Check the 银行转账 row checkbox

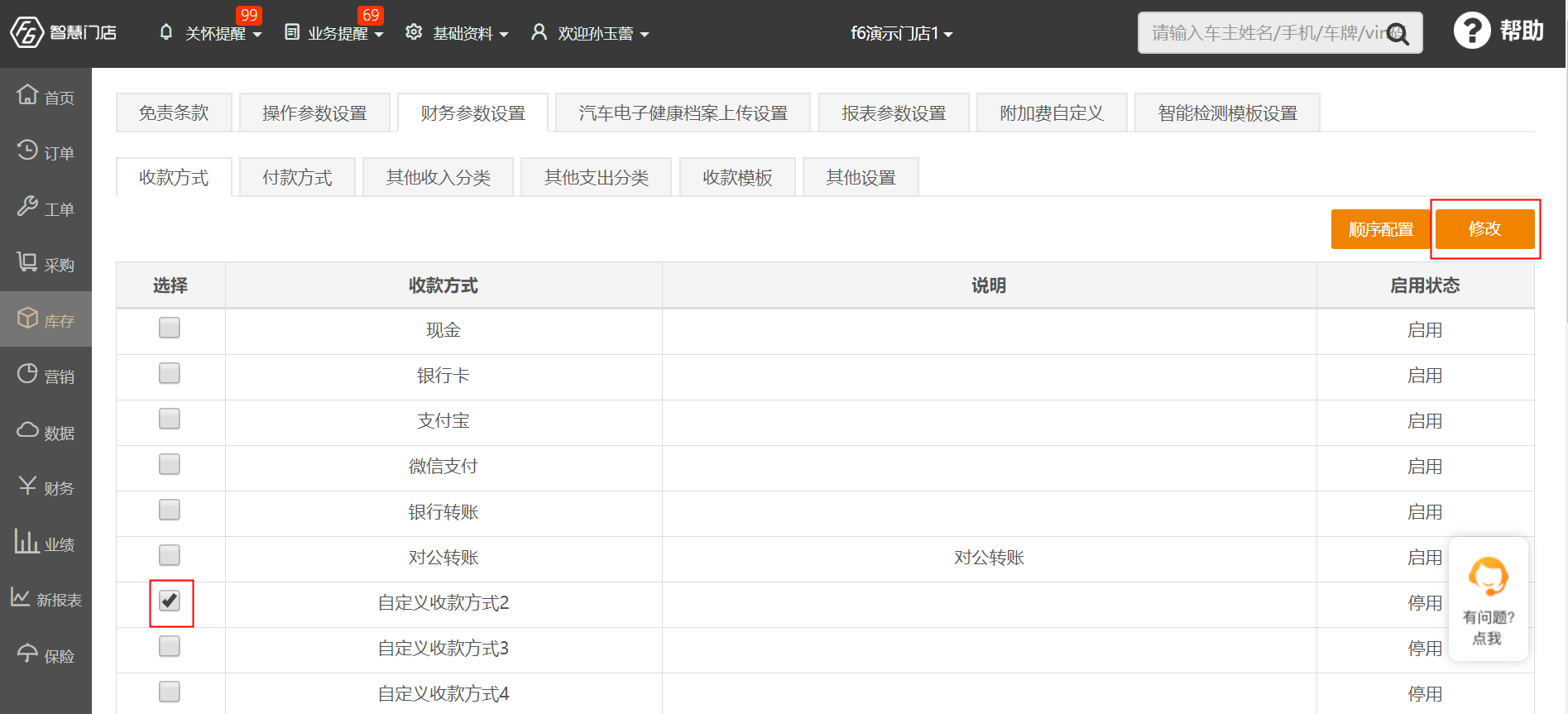coord(170,510)
